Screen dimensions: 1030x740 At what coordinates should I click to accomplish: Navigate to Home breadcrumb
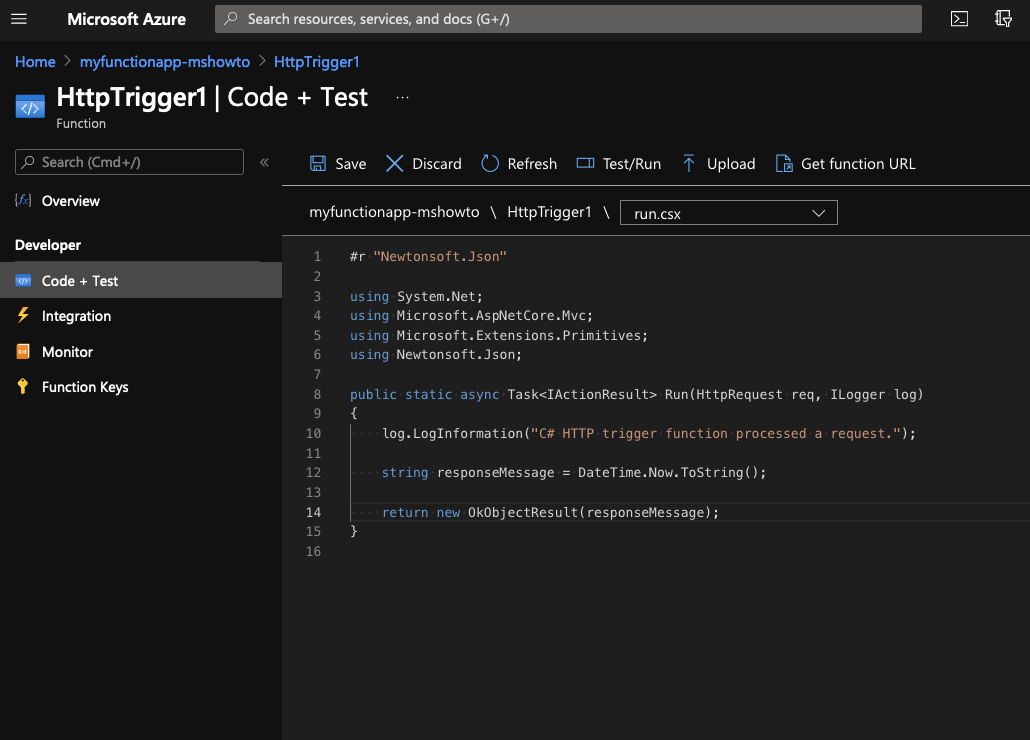(x=35, y=62)
